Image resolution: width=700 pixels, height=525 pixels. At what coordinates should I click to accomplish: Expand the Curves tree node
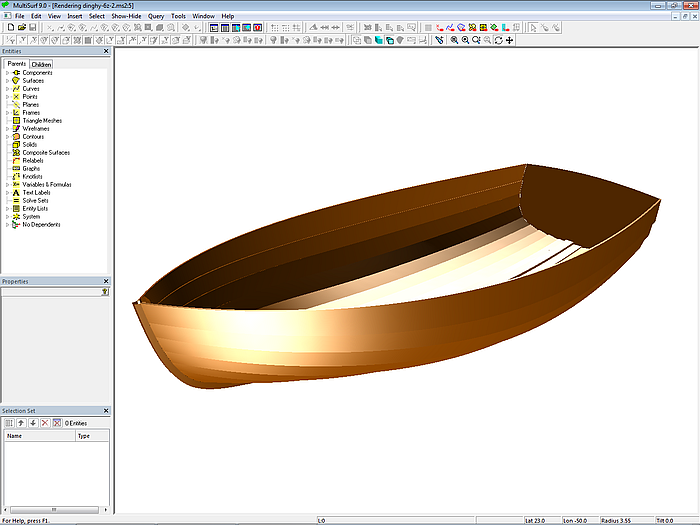(7, 89)
